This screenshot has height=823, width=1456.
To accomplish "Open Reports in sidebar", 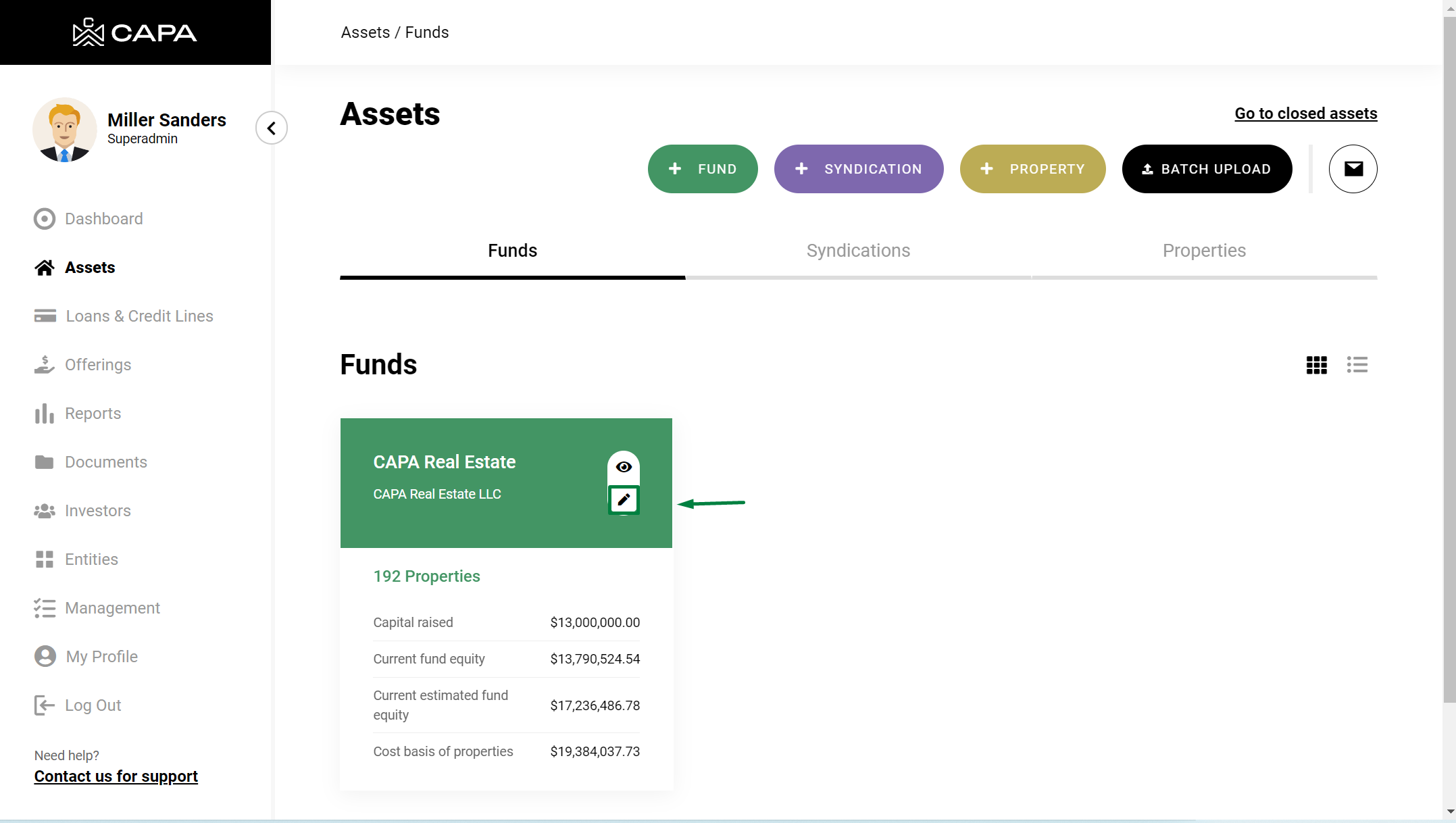I will (x=93, y=414).
